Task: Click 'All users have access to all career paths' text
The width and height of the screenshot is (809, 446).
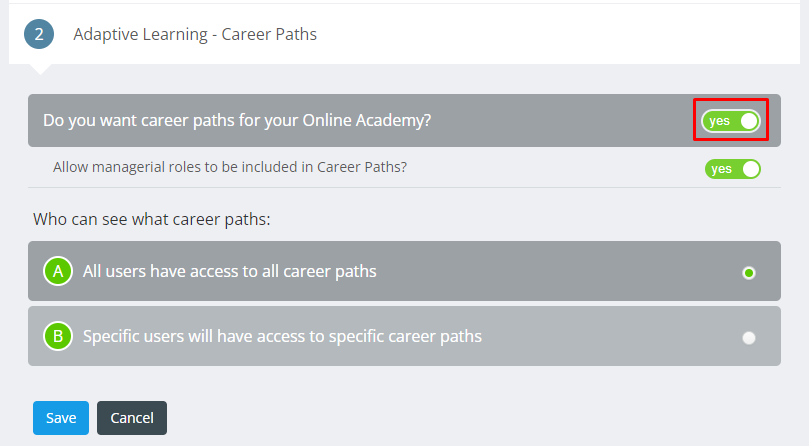Action: pos(230,271)
